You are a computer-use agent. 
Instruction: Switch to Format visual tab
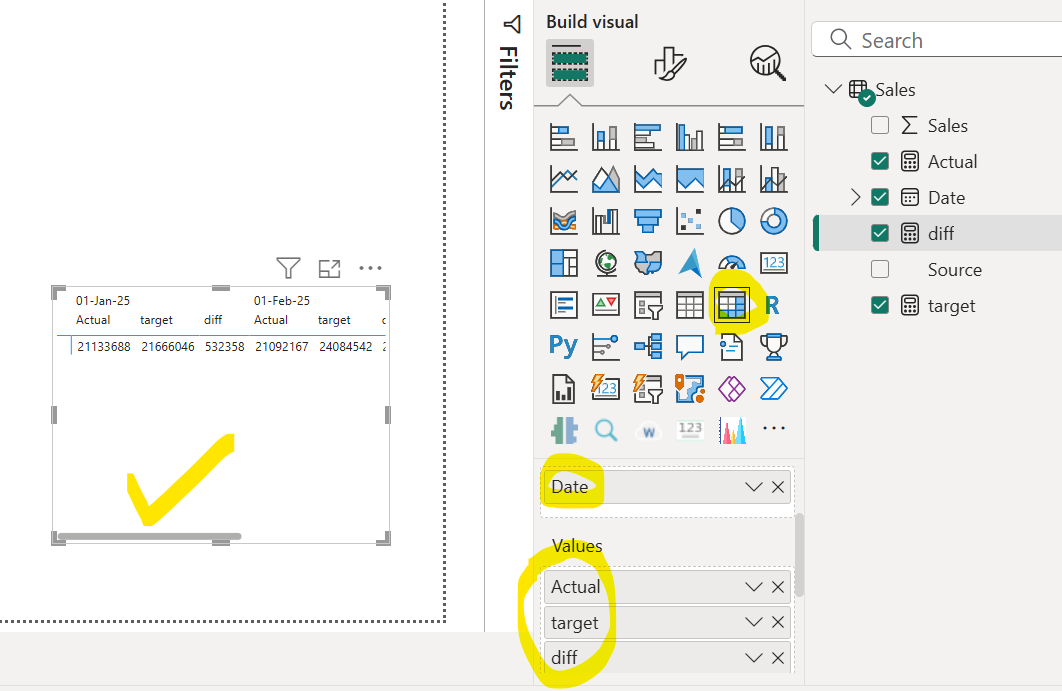669,63
